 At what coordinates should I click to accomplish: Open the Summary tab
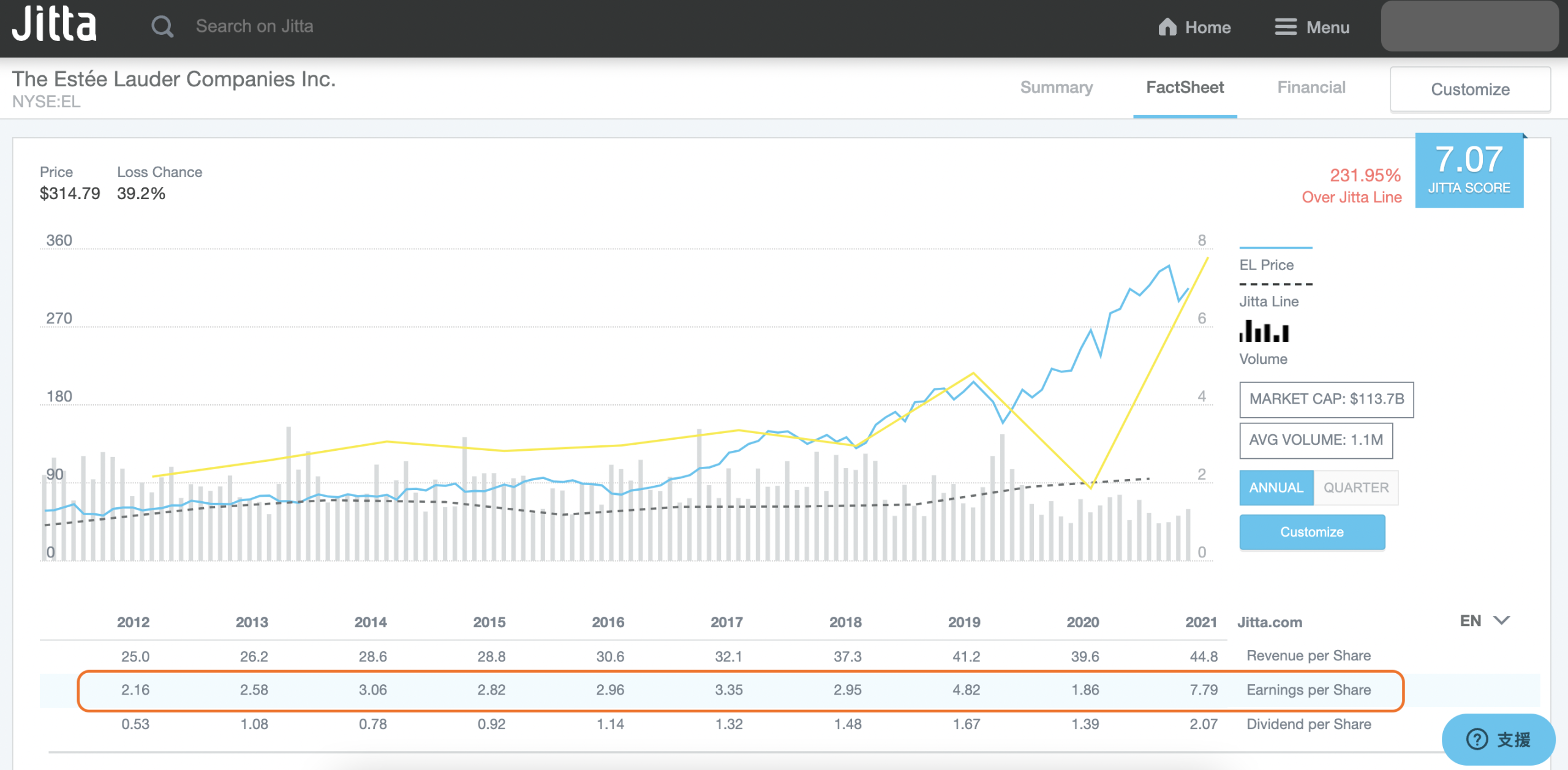tap(1056, 88)
